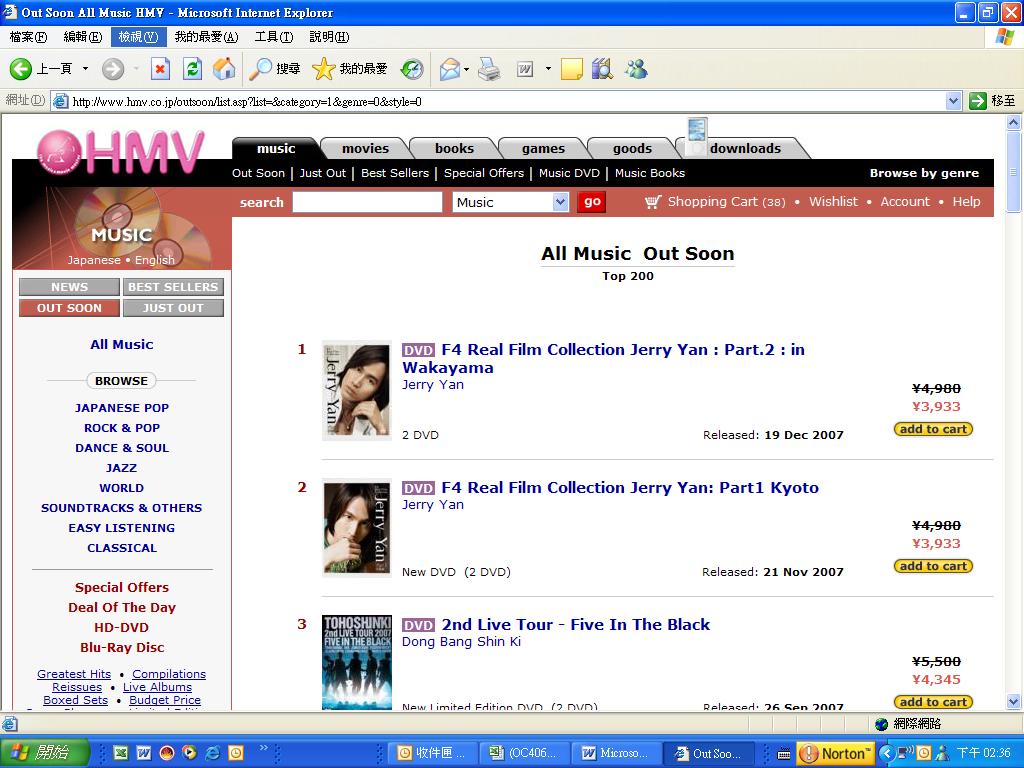Click the page scrollbar down arrow

[x=1014, y=701]
